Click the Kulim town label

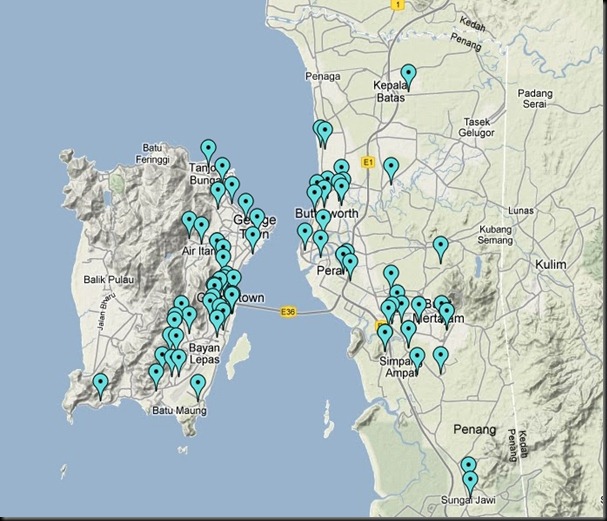[550, 265]
